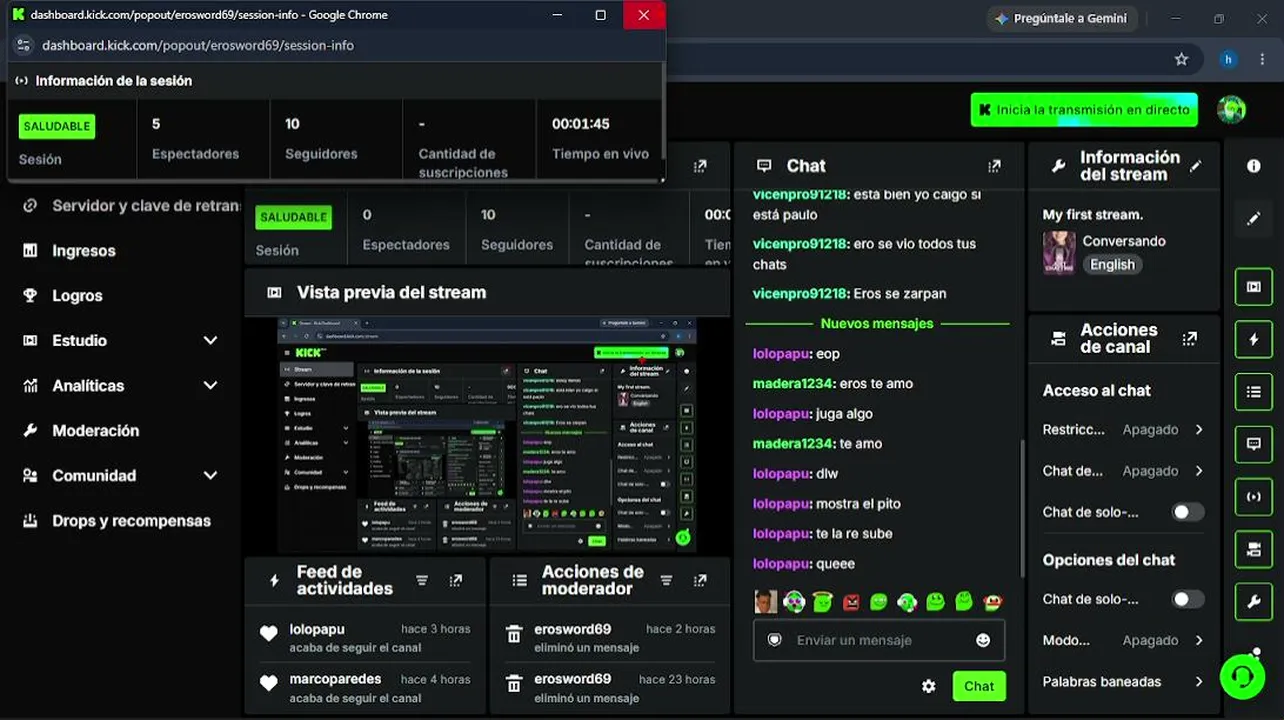1284x720 pixels.
Task: Pop out the Feed de actividades panel
Action: (456, 580)
